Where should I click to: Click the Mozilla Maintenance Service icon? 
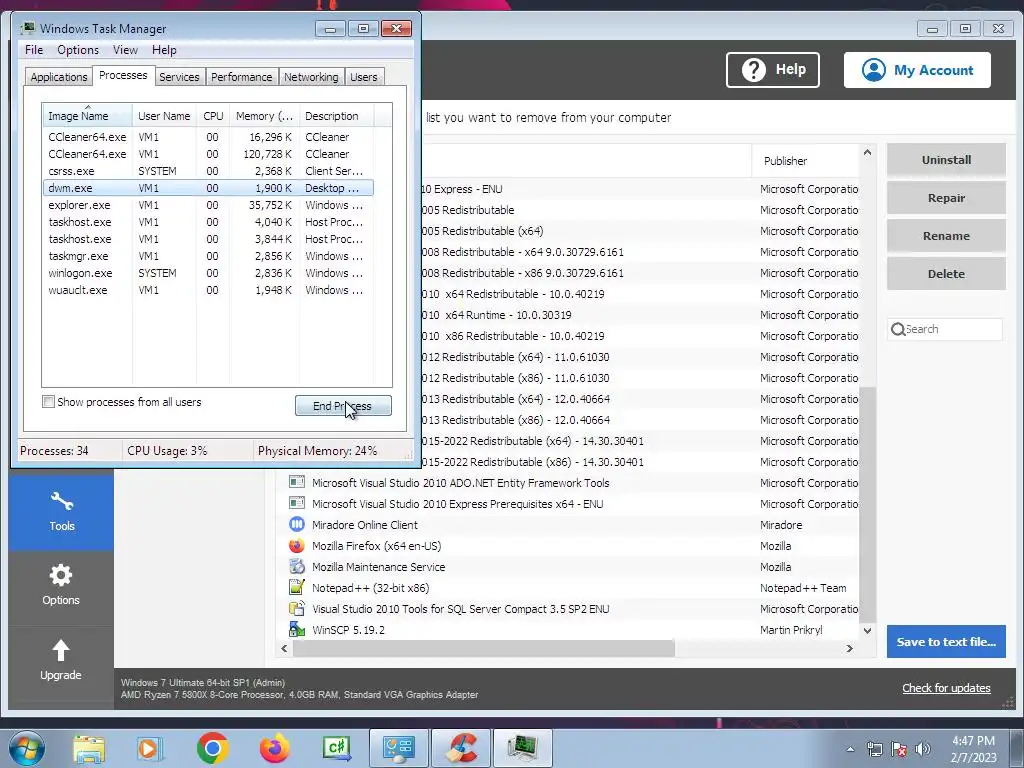tap(296, 566)
